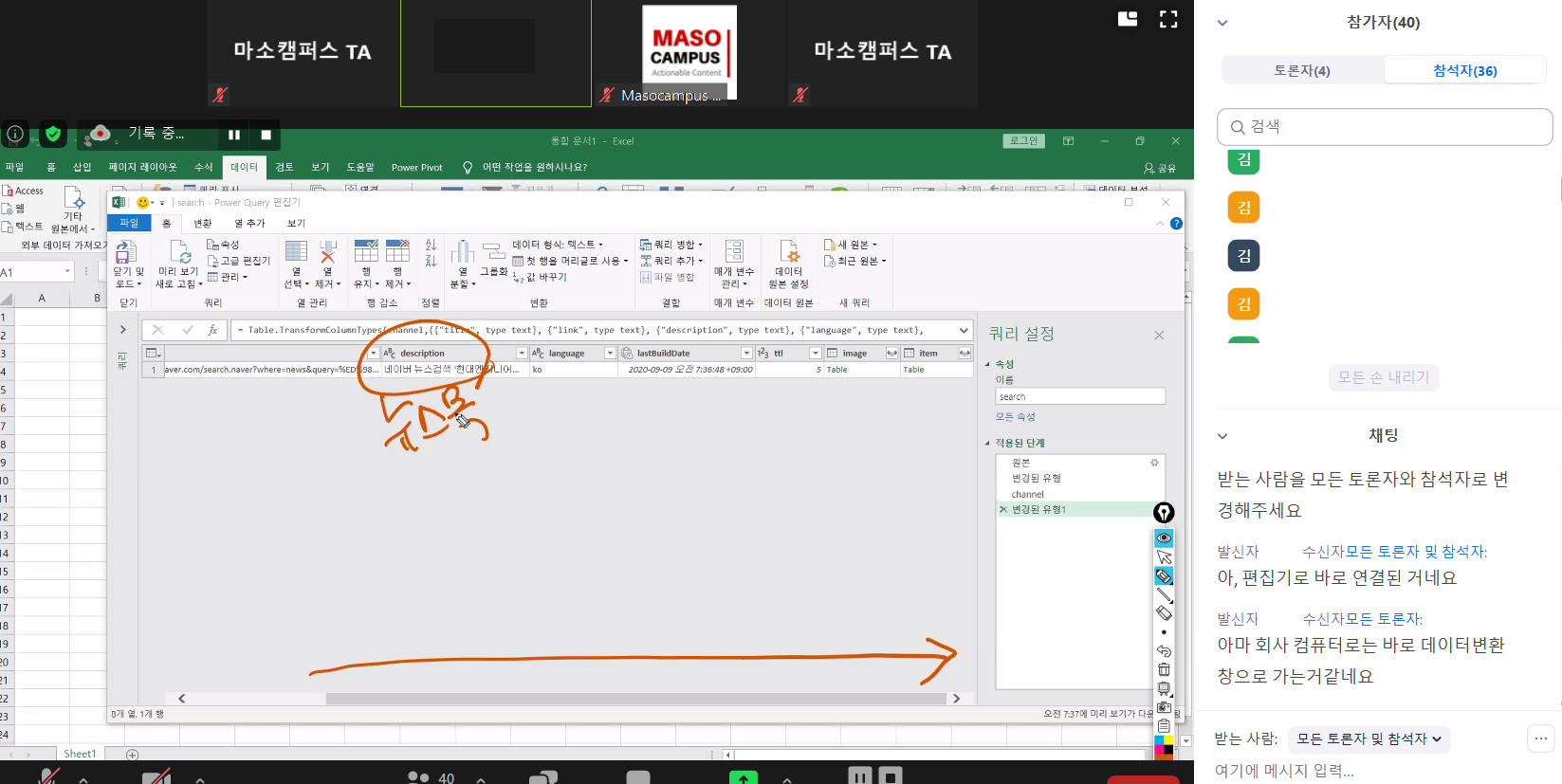
Task: Click the undo arrow in annotation toolbar
Action: (1164, 651)
